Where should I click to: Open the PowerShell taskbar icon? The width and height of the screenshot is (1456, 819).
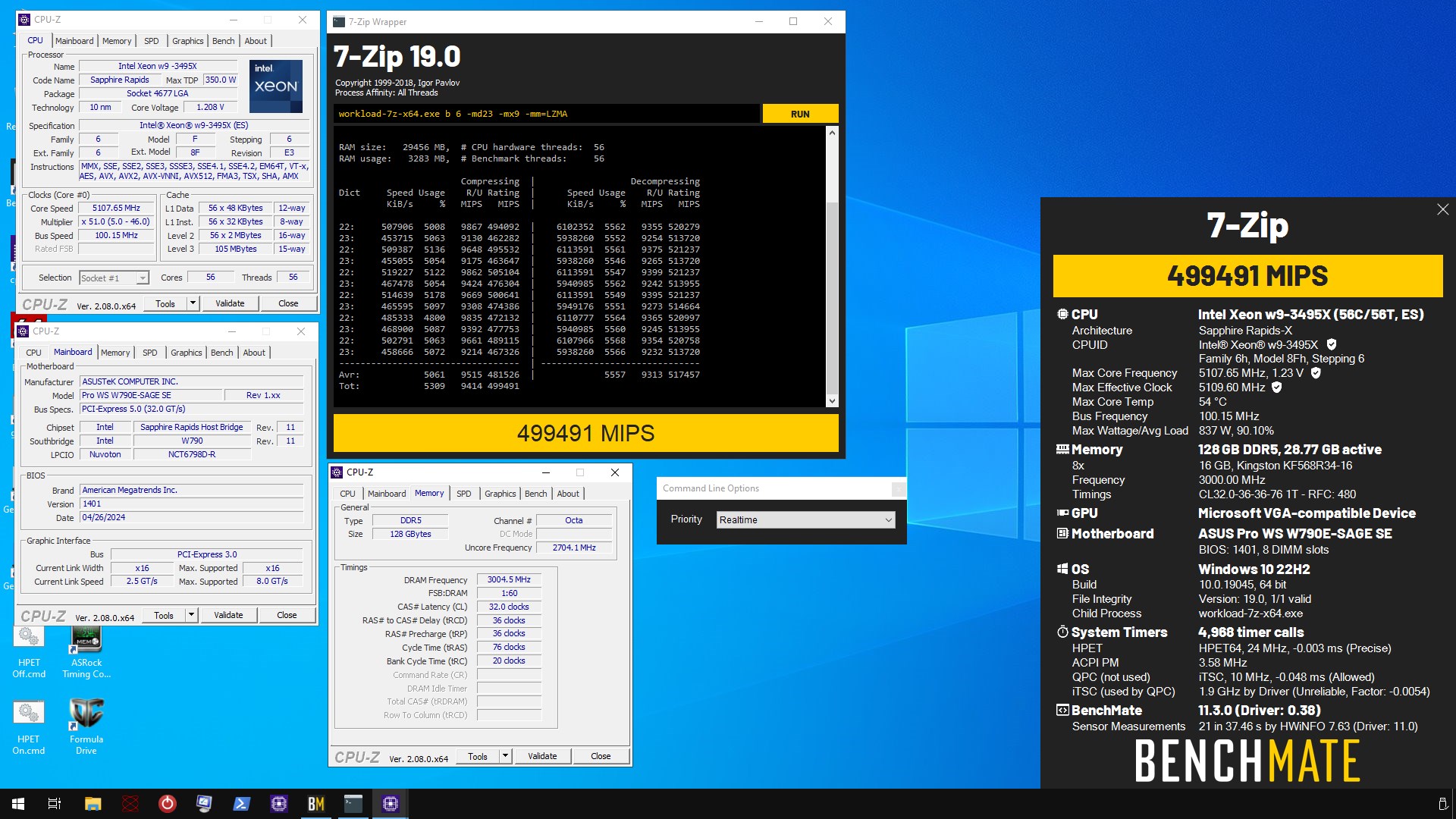click(242, 804)
